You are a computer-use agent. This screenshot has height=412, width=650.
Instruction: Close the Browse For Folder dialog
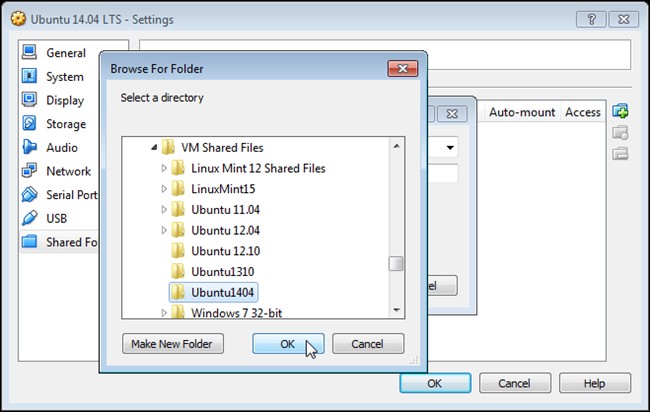click(x=403, y=68)
